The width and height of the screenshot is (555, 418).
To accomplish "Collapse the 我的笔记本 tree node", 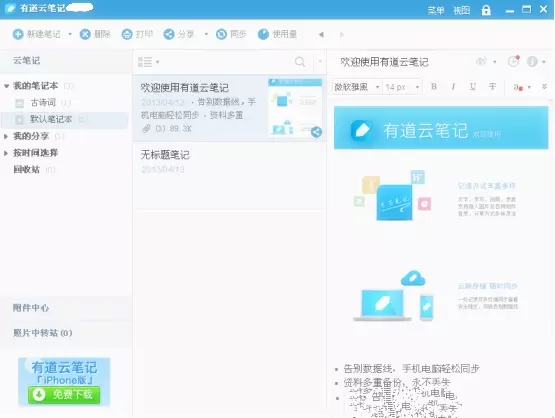I will pos(6,86).
